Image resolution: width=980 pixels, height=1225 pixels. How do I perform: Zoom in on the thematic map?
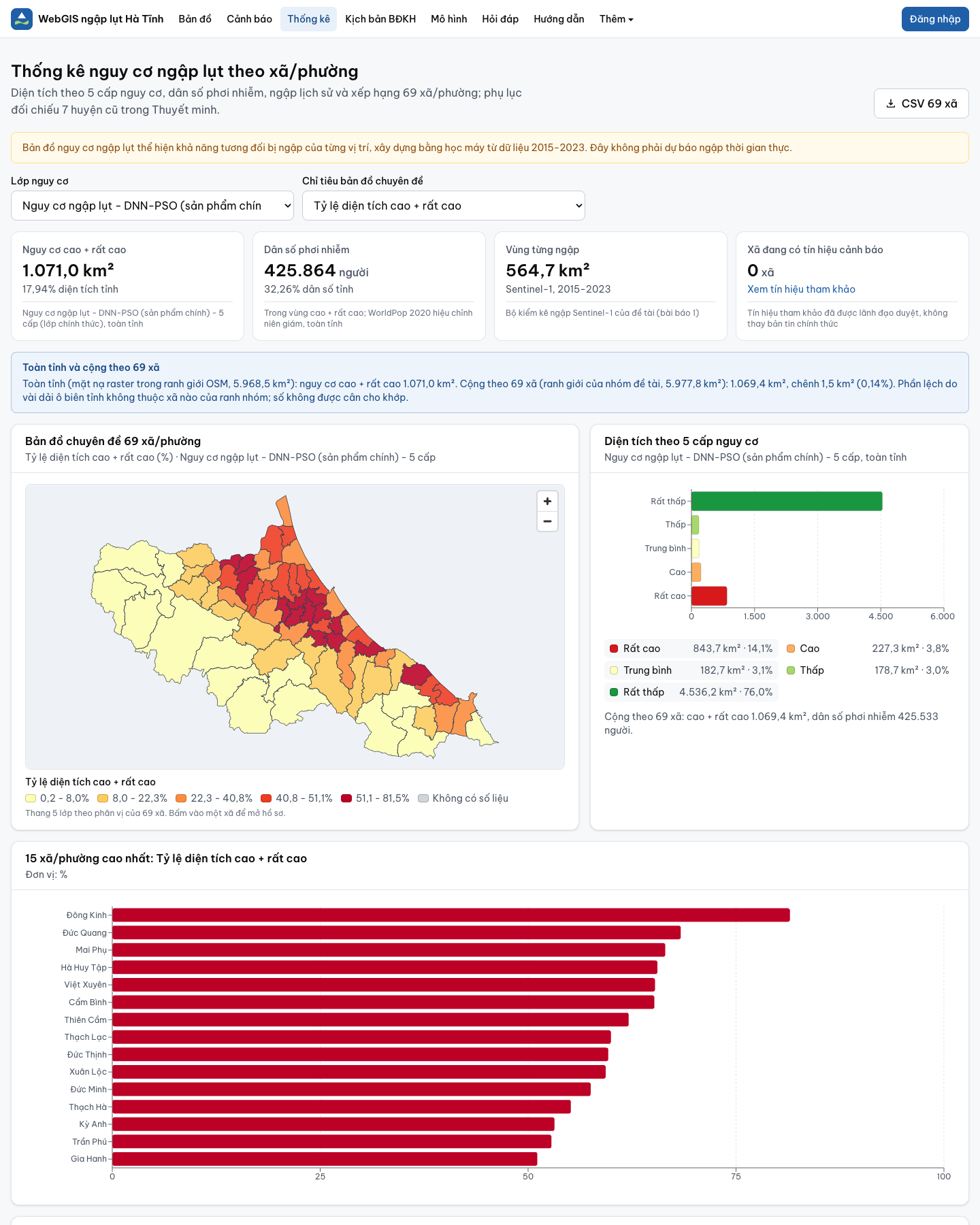tap(547, 502)
